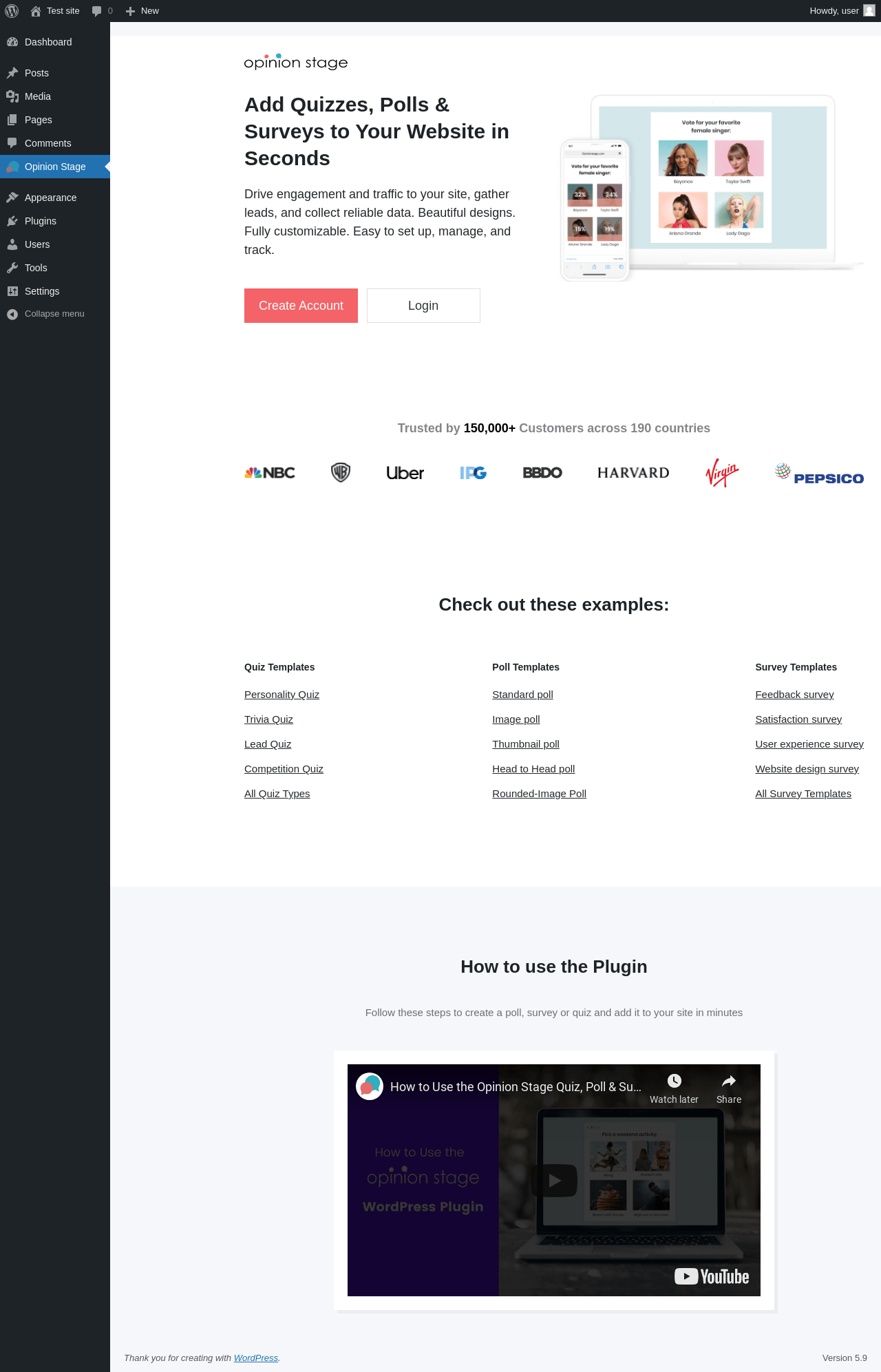Screen dimensions: 881x1372
Task: Open Image poll template
Action: point(516,719)
